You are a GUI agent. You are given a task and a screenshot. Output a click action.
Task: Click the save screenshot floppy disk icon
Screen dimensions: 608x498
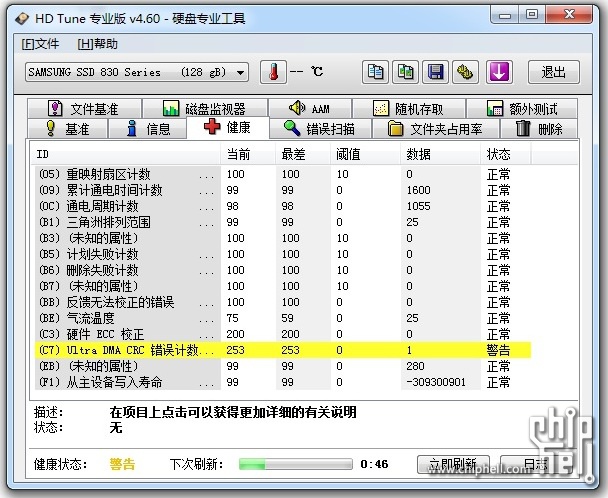pos(435,72)
